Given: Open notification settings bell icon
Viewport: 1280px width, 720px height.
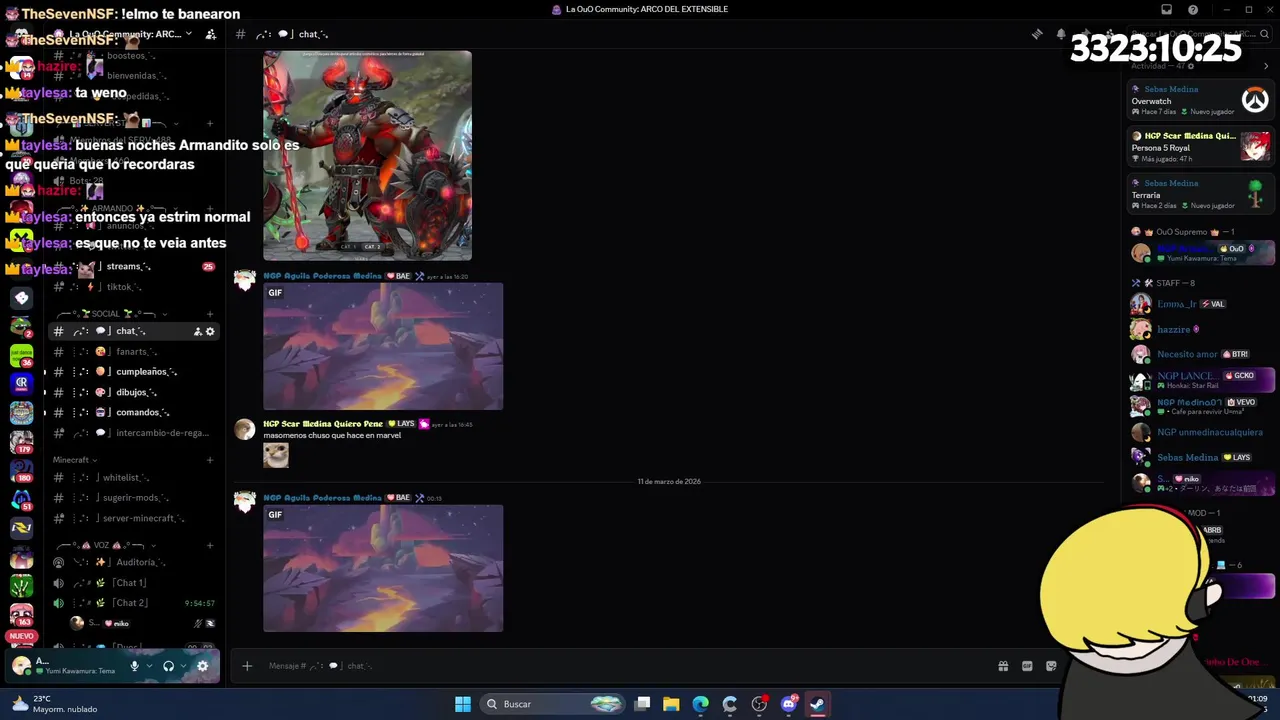Looking at the screenshot, I should tap(1061, 34).
